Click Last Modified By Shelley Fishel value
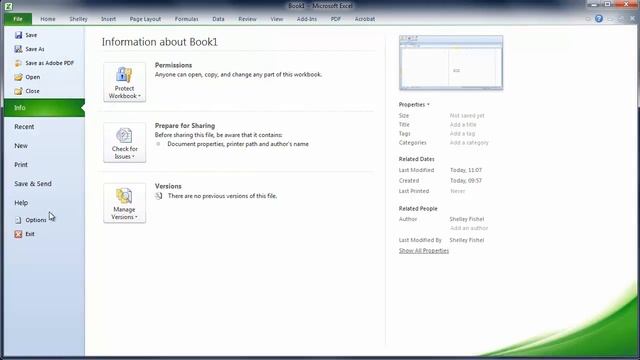Viewport: 640px width, 360px height. coord(467,240)
